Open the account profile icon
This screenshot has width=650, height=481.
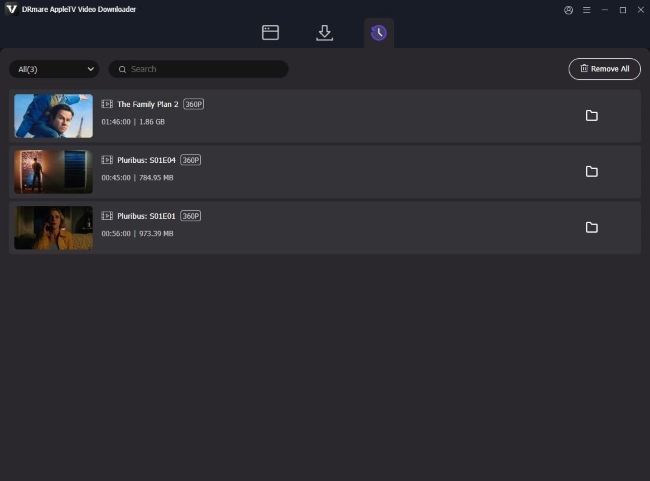569,10
